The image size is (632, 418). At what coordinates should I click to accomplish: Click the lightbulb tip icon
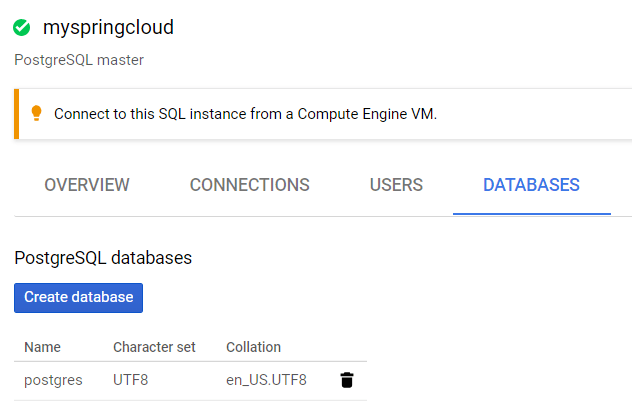click(x=37, y=113)
